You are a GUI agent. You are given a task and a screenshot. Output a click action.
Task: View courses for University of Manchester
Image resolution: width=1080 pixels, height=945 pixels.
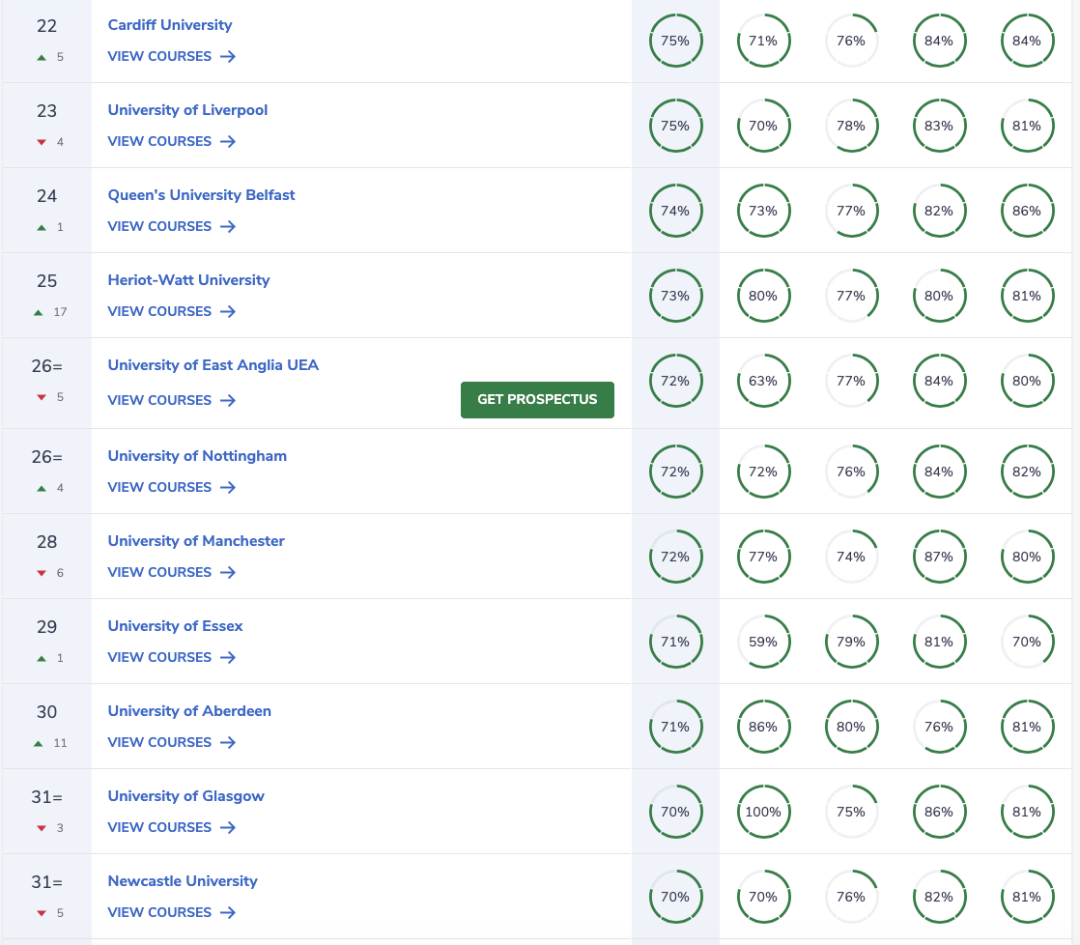point(172,572)
